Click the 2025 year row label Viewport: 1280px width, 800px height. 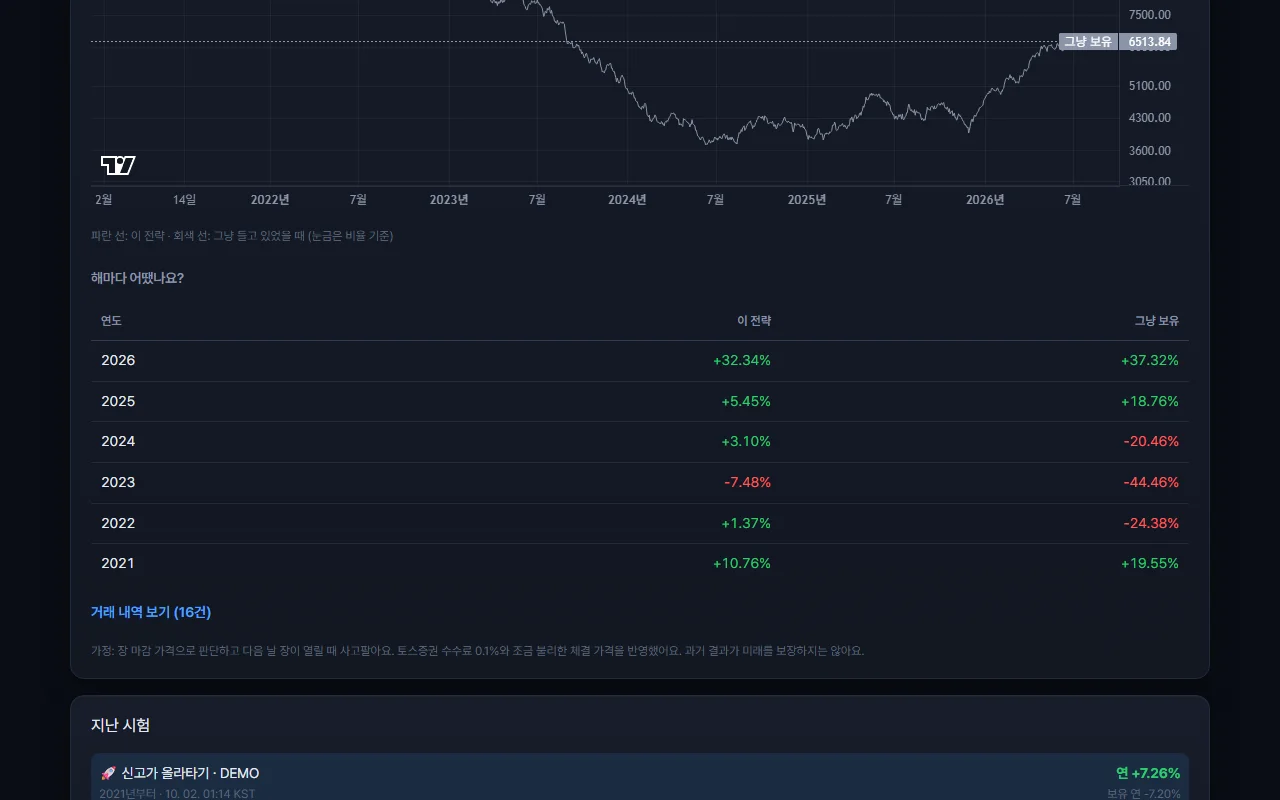118,401
